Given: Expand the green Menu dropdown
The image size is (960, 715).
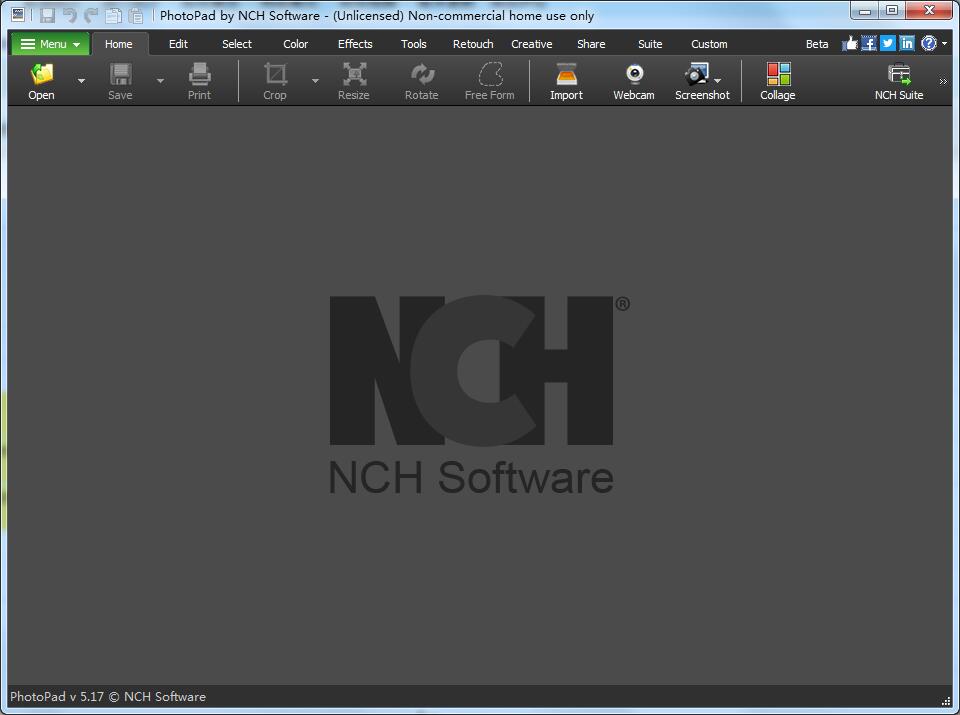Looking at the screenshot, I should click(x=50, y=44).
